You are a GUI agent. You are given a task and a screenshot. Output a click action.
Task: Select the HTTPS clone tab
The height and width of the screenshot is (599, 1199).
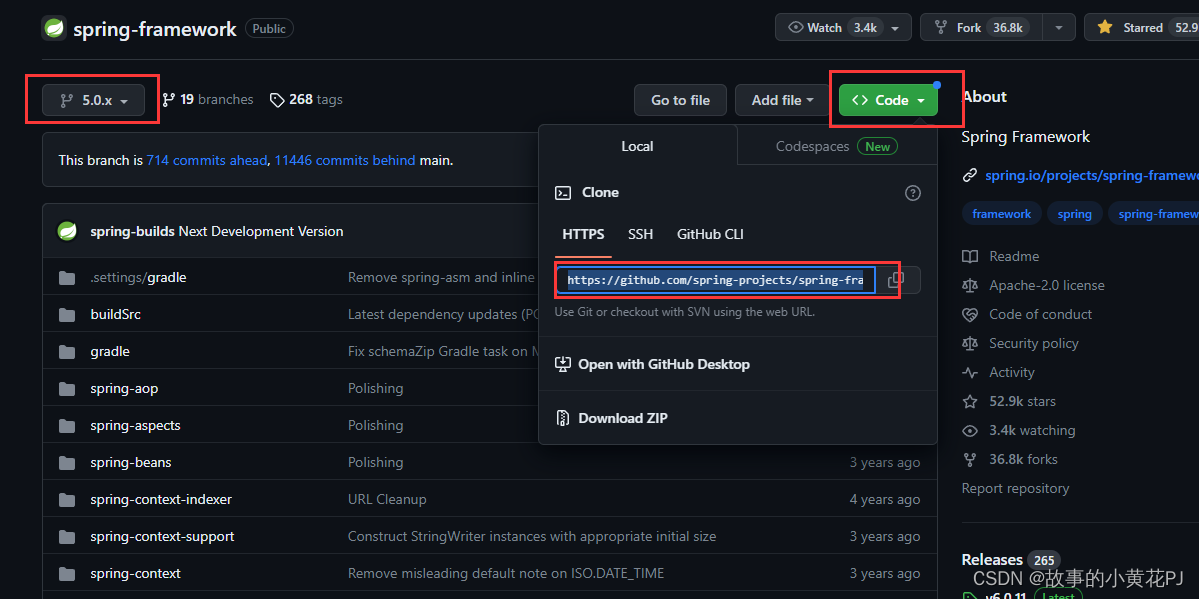583,234
